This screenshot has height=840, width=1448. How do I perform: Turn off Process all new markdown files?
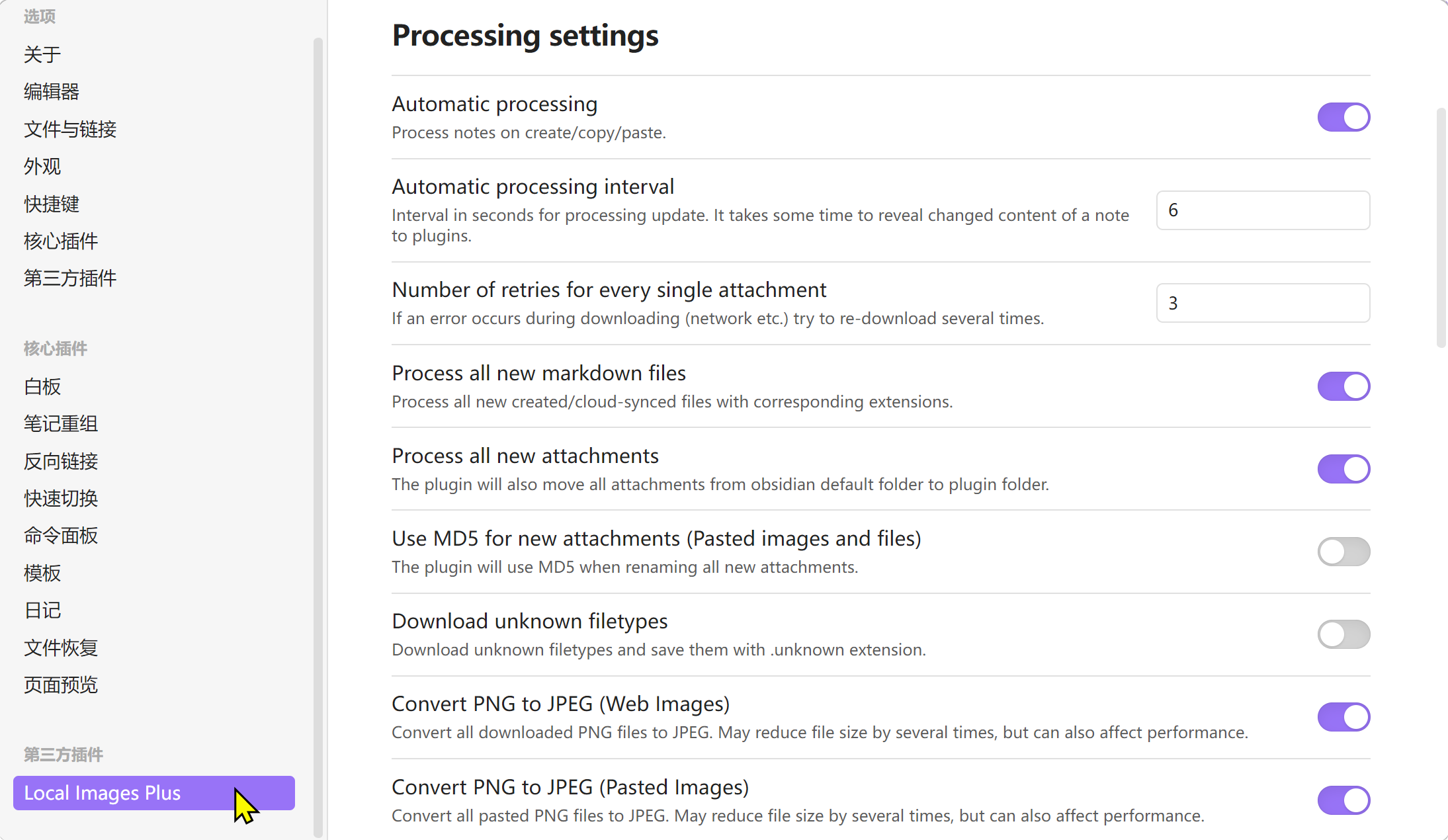(x=1343, y=386)
